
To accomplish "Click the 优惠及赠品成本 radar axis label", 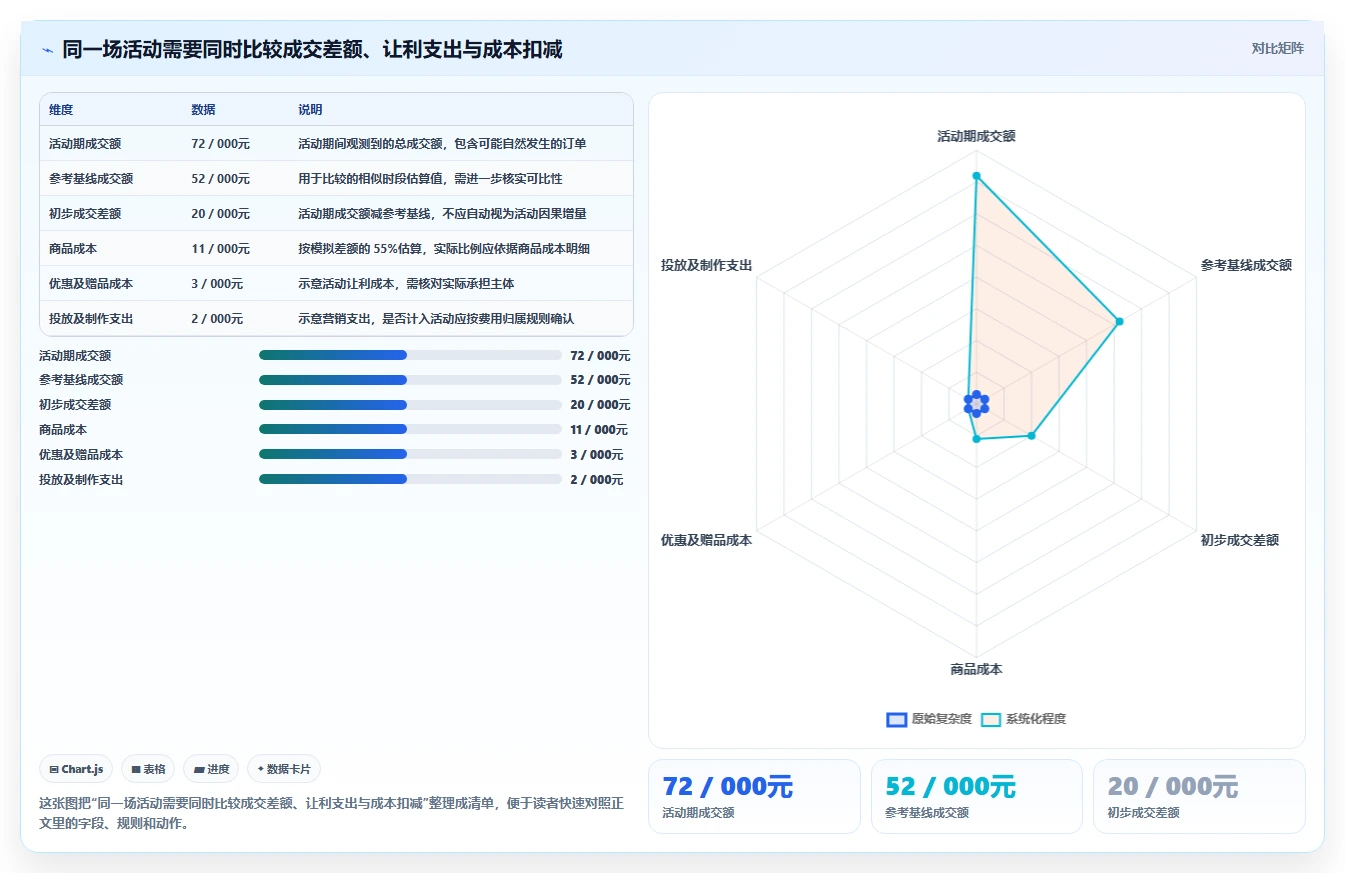I will click(706, 540).
